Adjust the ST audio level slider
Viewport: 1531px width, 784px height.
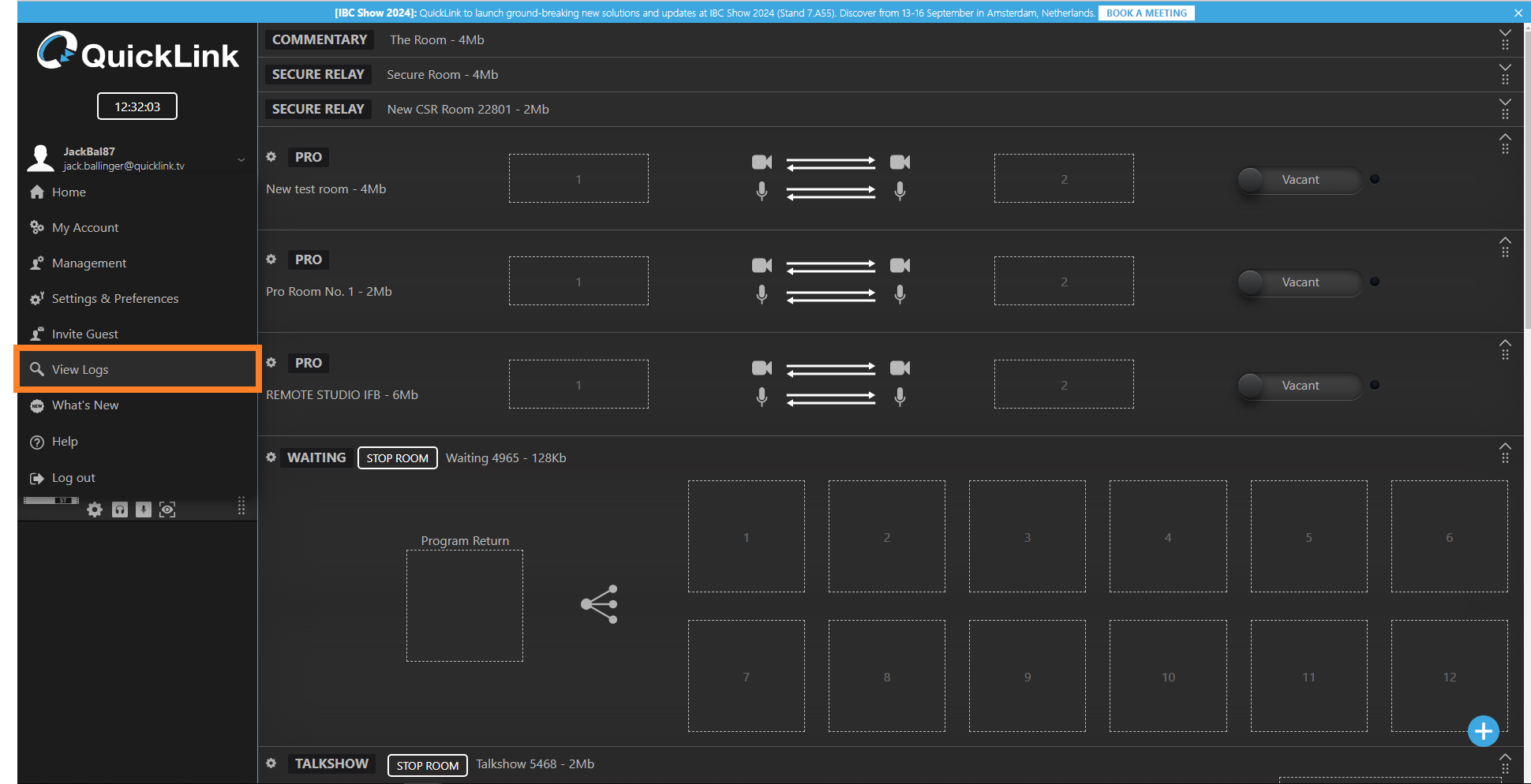pos(51,501)
